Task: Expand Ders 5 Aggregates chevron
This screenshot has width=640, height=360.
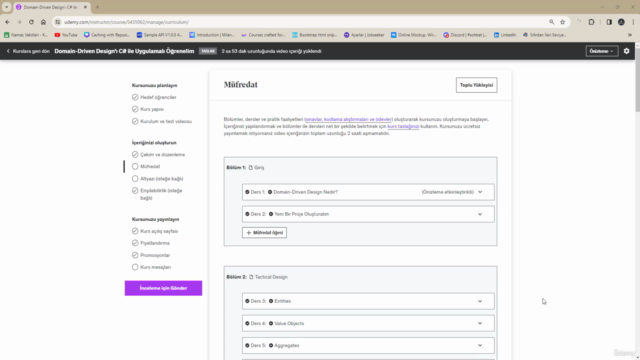Action: (x=480, y=345)
